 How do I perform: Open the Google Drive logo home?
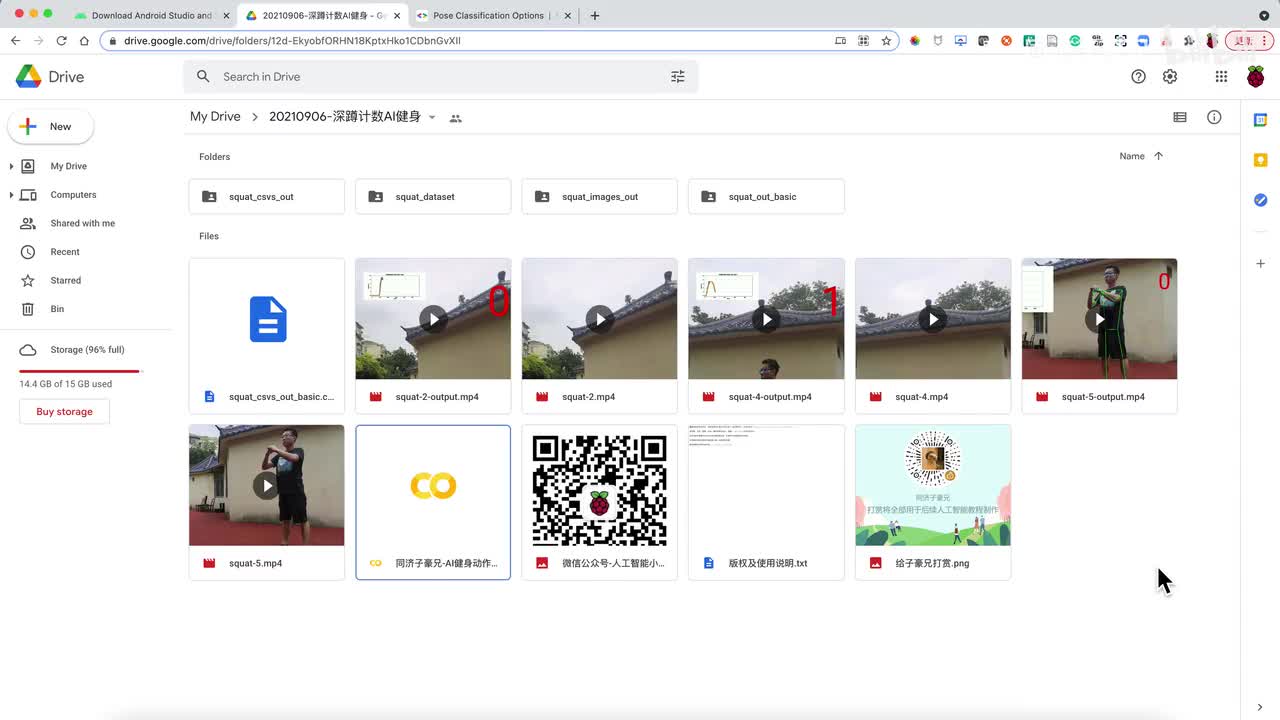(x=50, y=76)
